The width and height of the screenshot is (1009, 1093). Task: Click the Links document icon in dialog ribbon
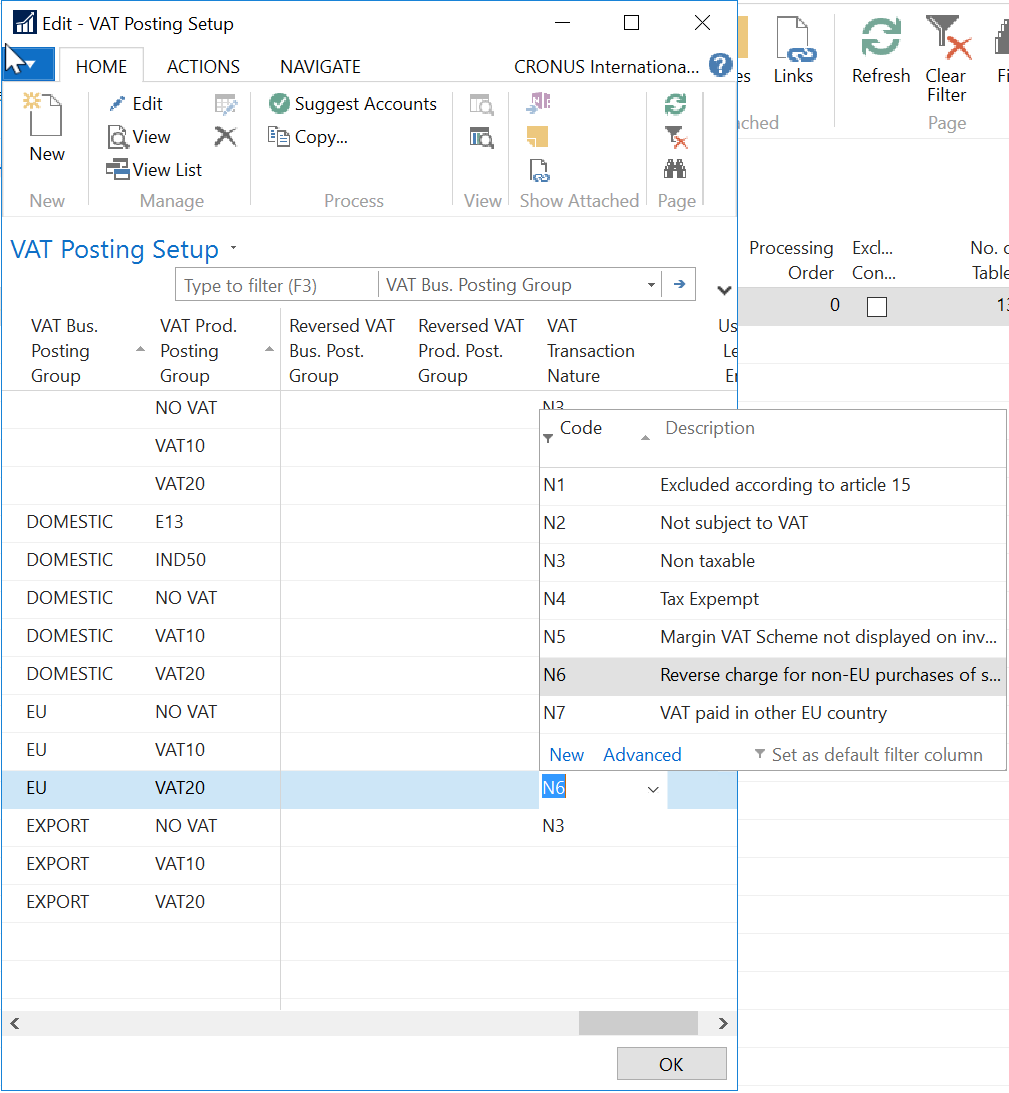538,170
